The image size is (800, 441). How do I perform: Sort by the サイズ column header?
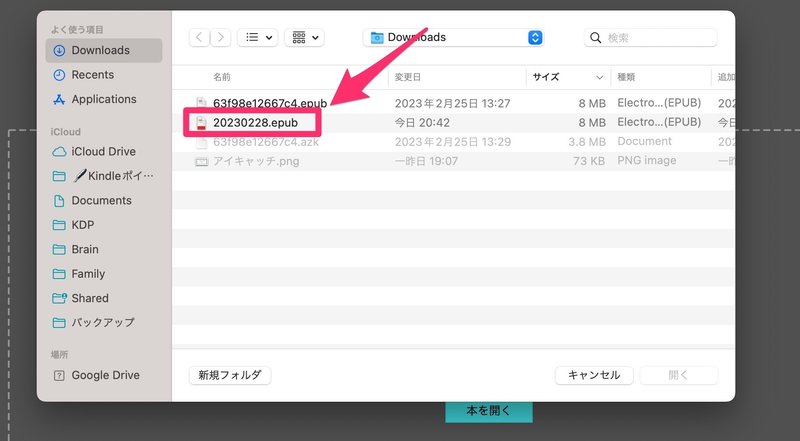click(546, 77)
